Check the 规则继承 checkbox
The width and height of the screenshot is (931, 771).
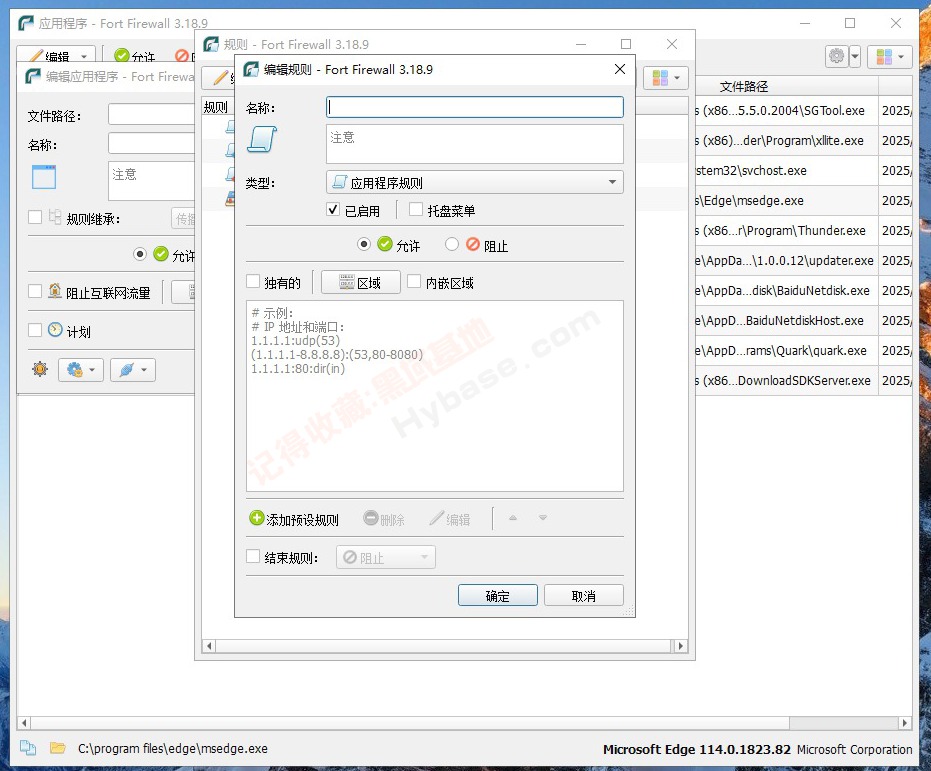35,217
